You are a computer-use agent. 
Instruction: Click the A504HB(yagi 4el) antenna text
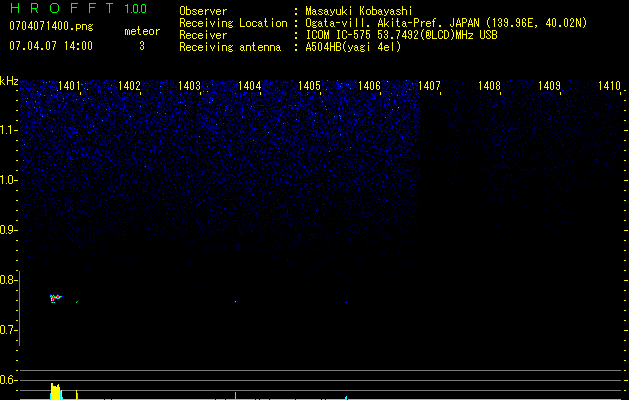[353, 47]
